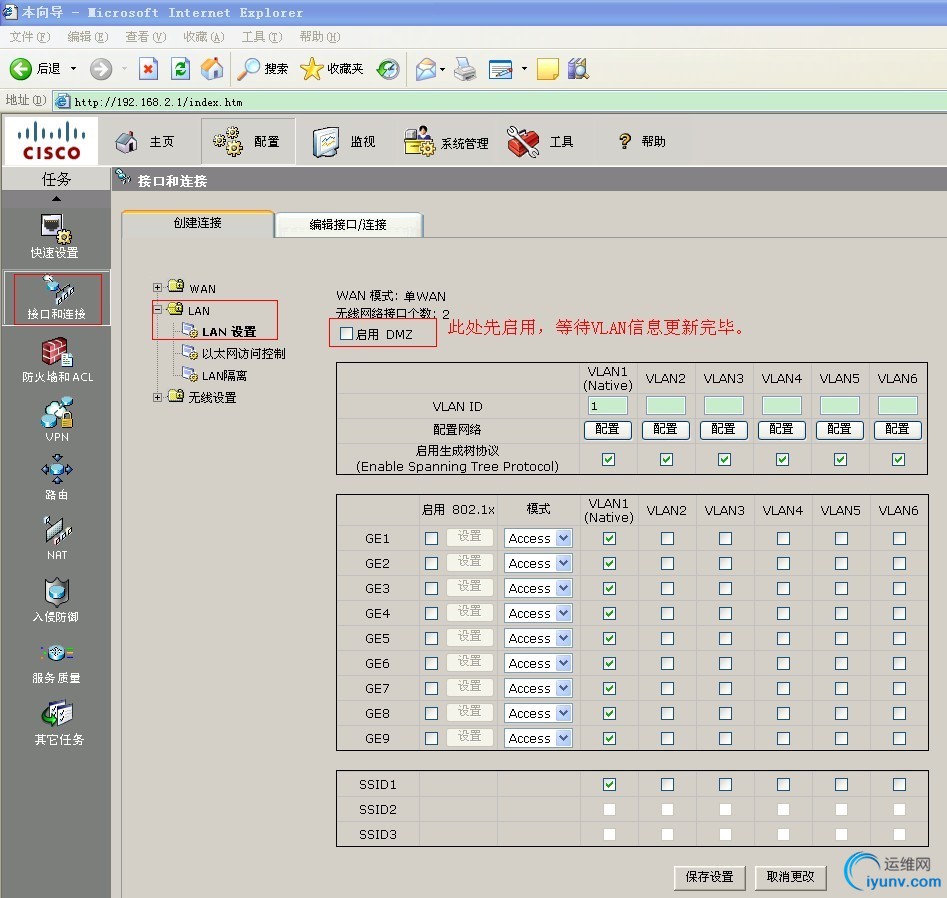Click the VPN sidebar icon
This screenshot has height=898, width=947.
[x=57, y=412]
